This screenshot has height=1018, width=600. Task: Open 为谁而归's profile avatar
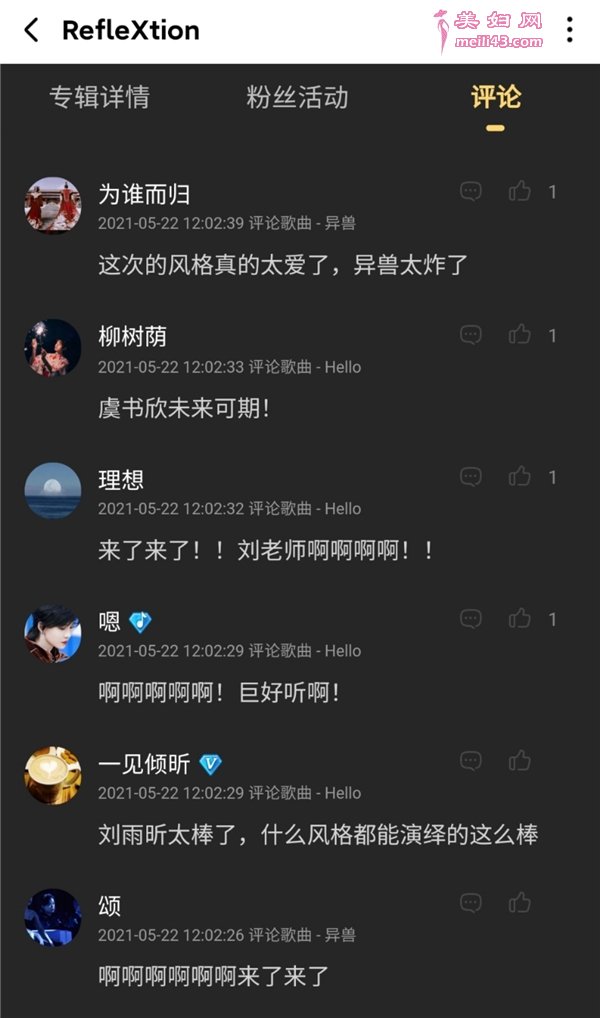click(x=53, y=206)
